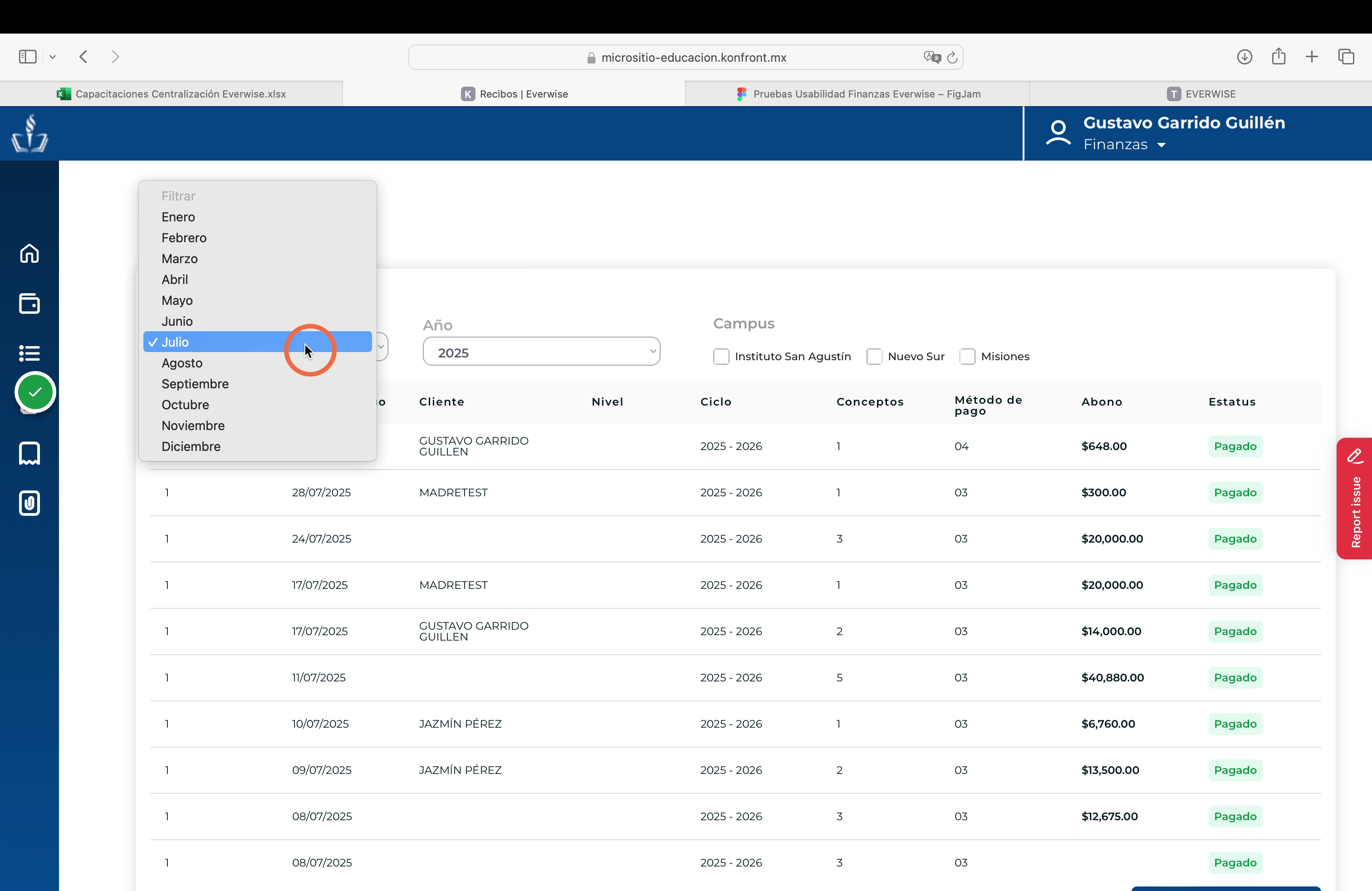Open a new tab with plus icon
This screenshot has width=1372, height=891.
coord(1312,56)
